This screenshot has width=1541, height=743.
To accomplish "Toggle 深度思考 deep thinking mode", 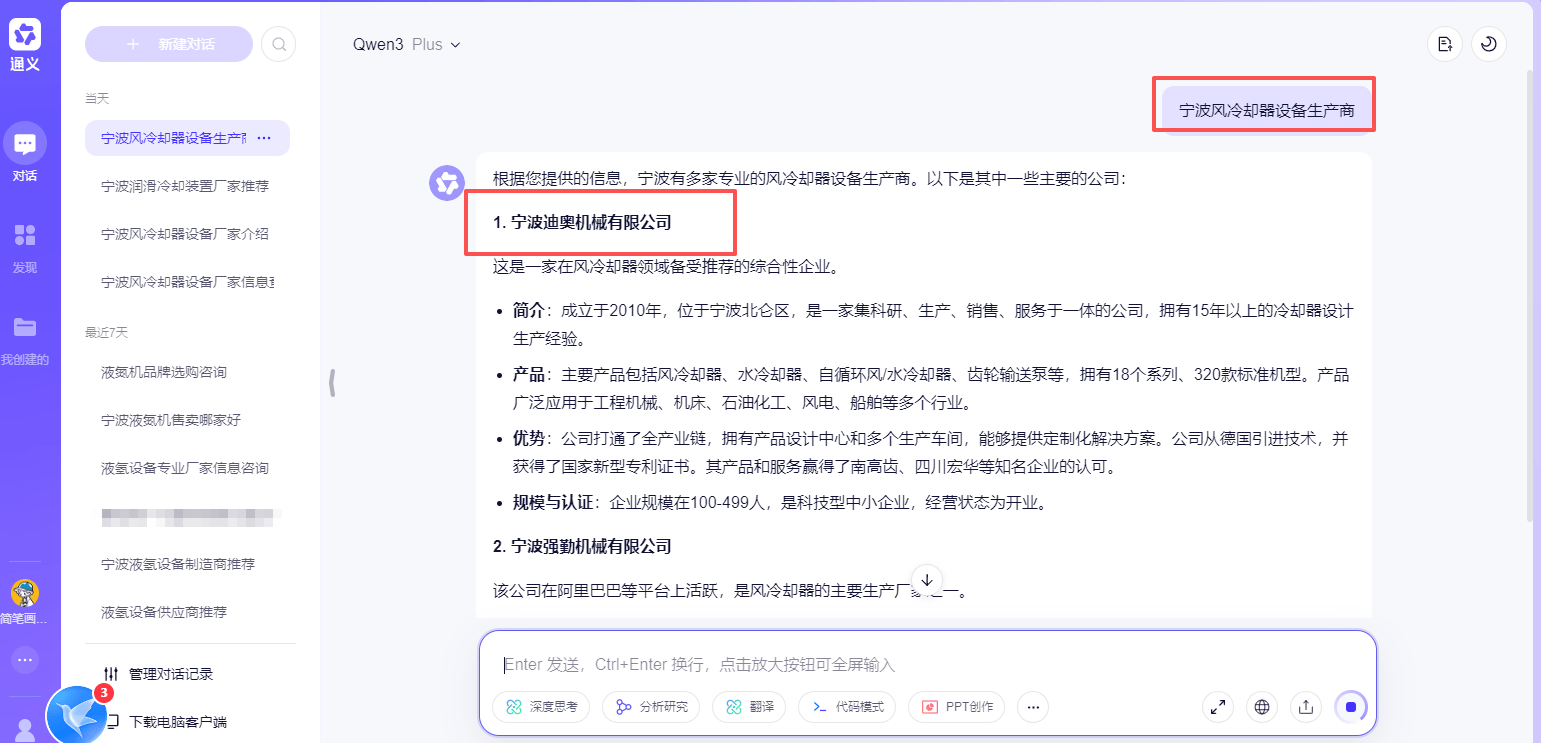I will coord(541,707).
